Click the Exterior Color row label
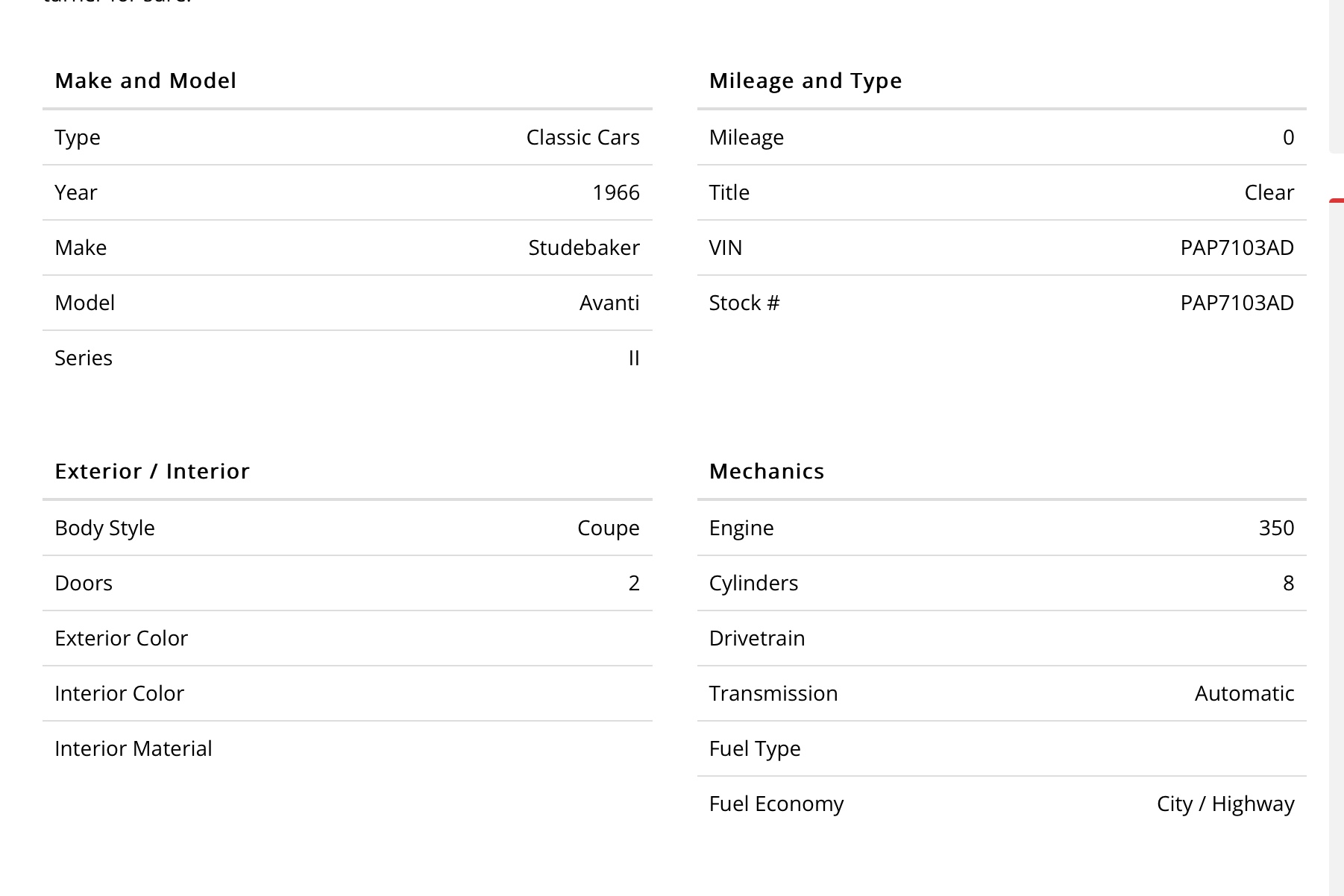Viewport: 1344px width, 896px height. pos(121,638)
